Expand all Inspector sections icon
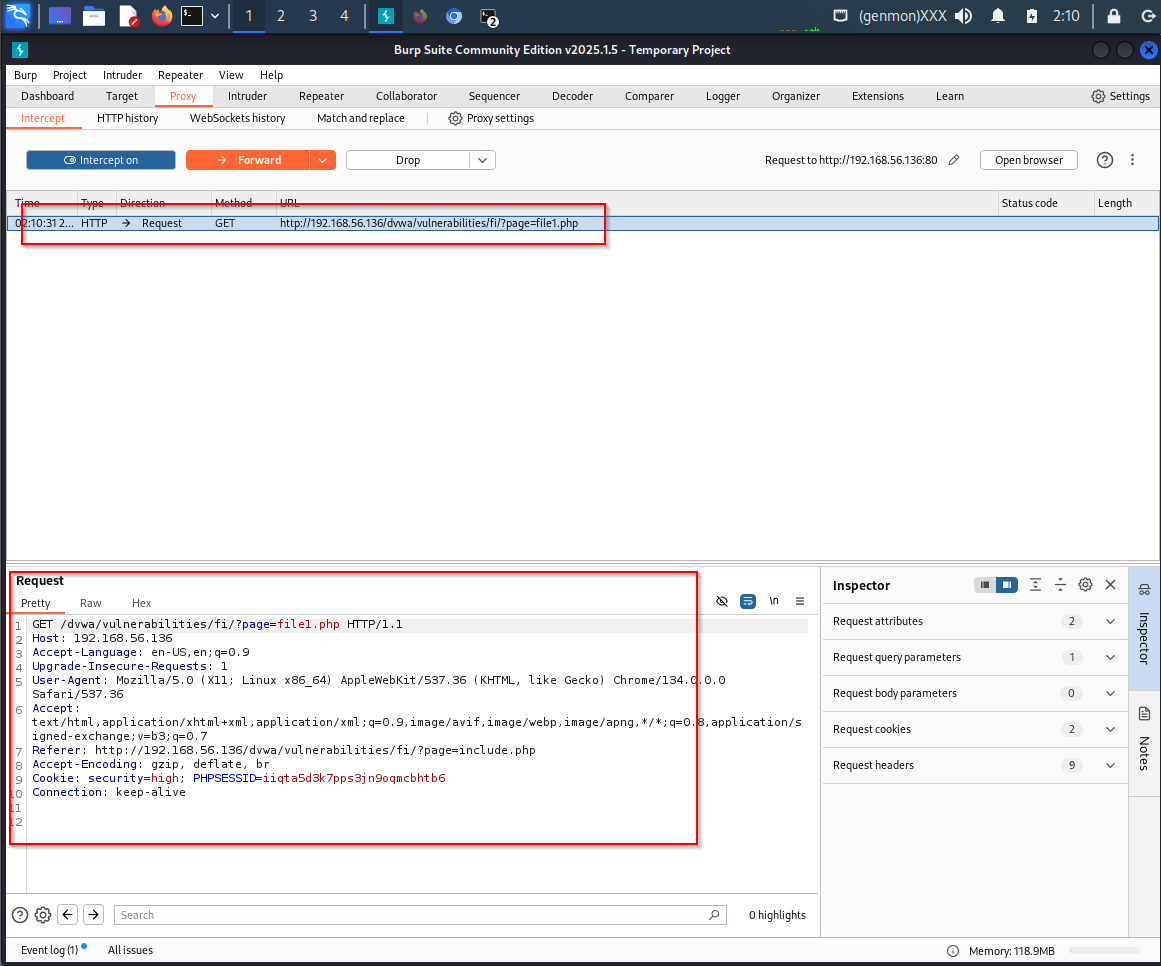The width and height of the screenshot is (1161, 966). tap(1035, 585)
